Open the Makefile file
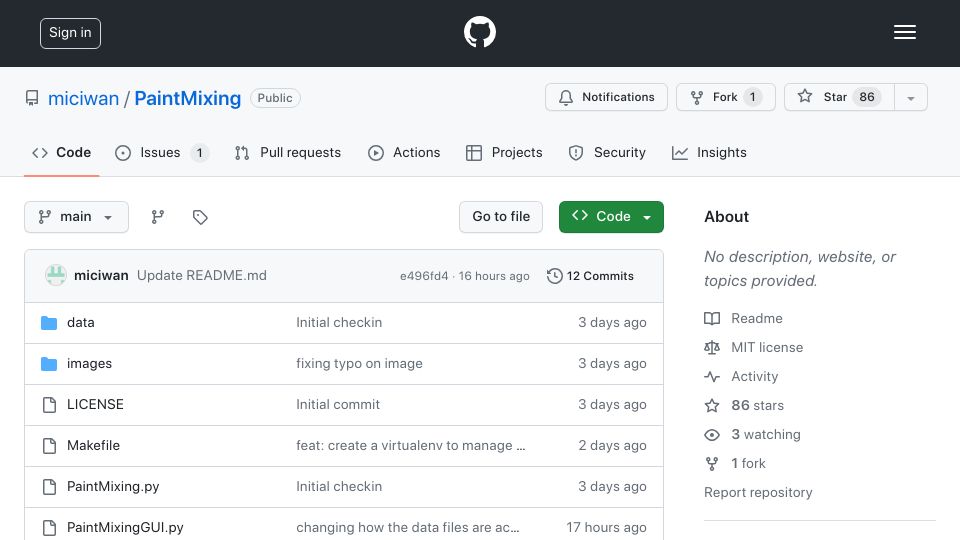 pos(93,446)
